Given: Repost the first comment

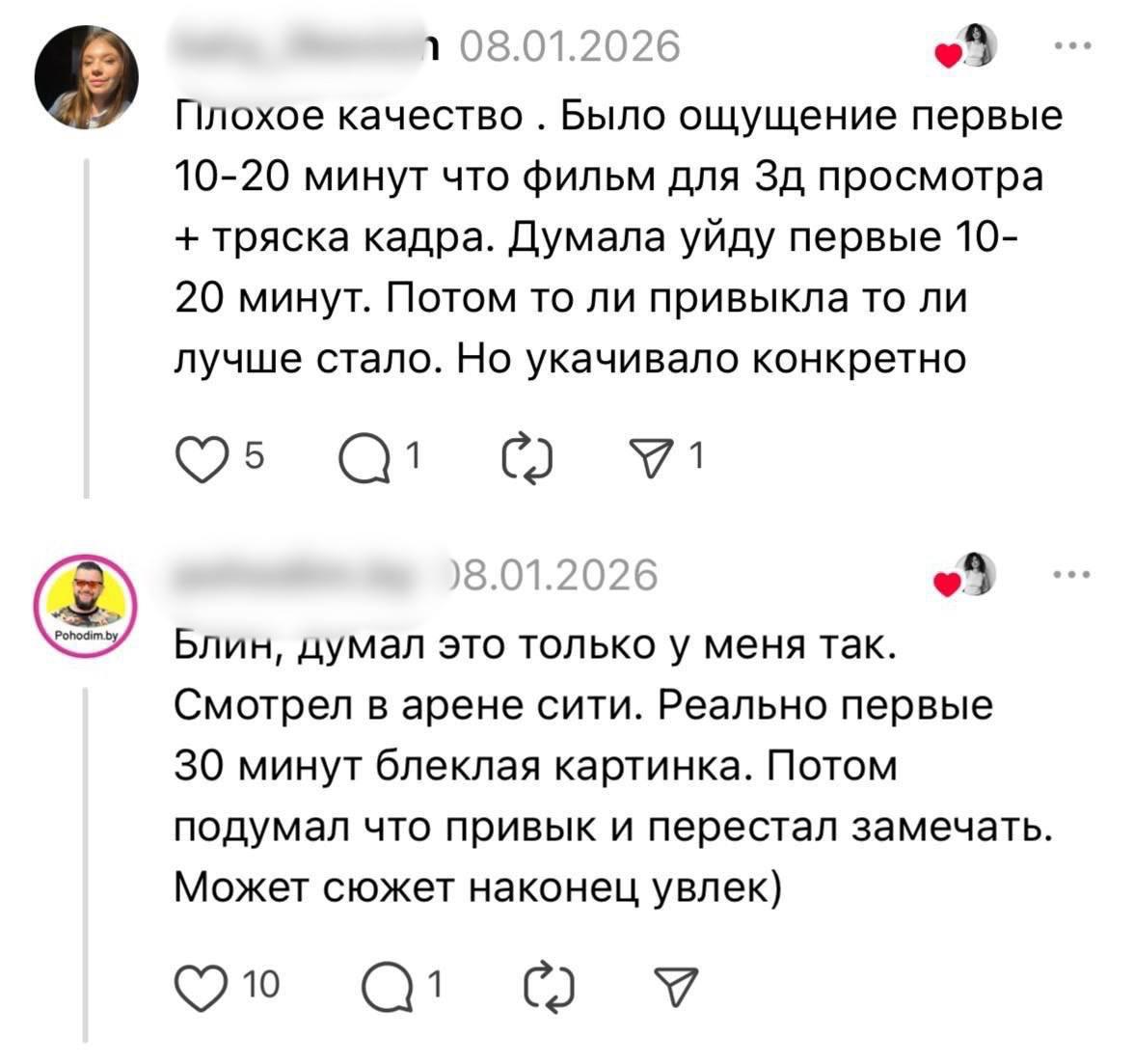Looking at the screenshot, I should click(x=527, y=456).
